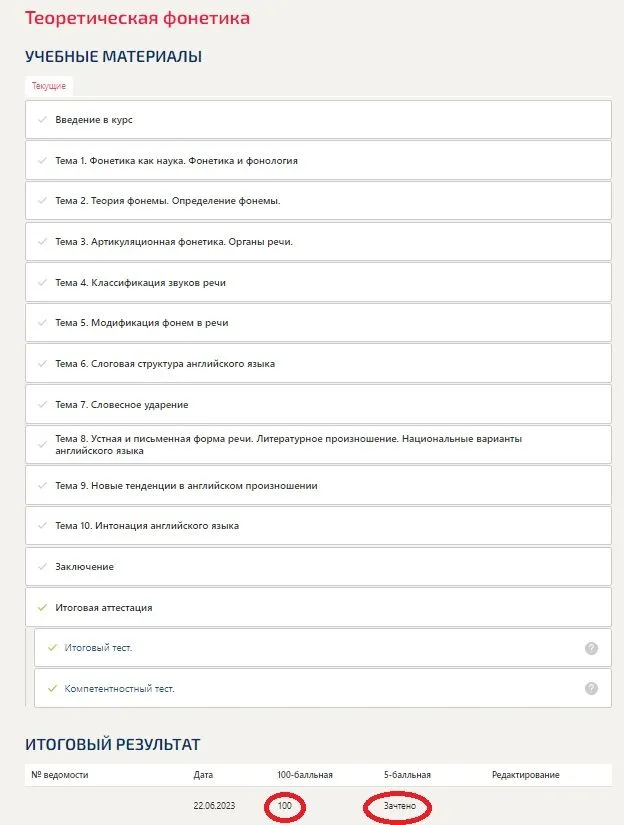
Task: Open Тема 10. Интонация английского языка
Action: coord(147,526)
